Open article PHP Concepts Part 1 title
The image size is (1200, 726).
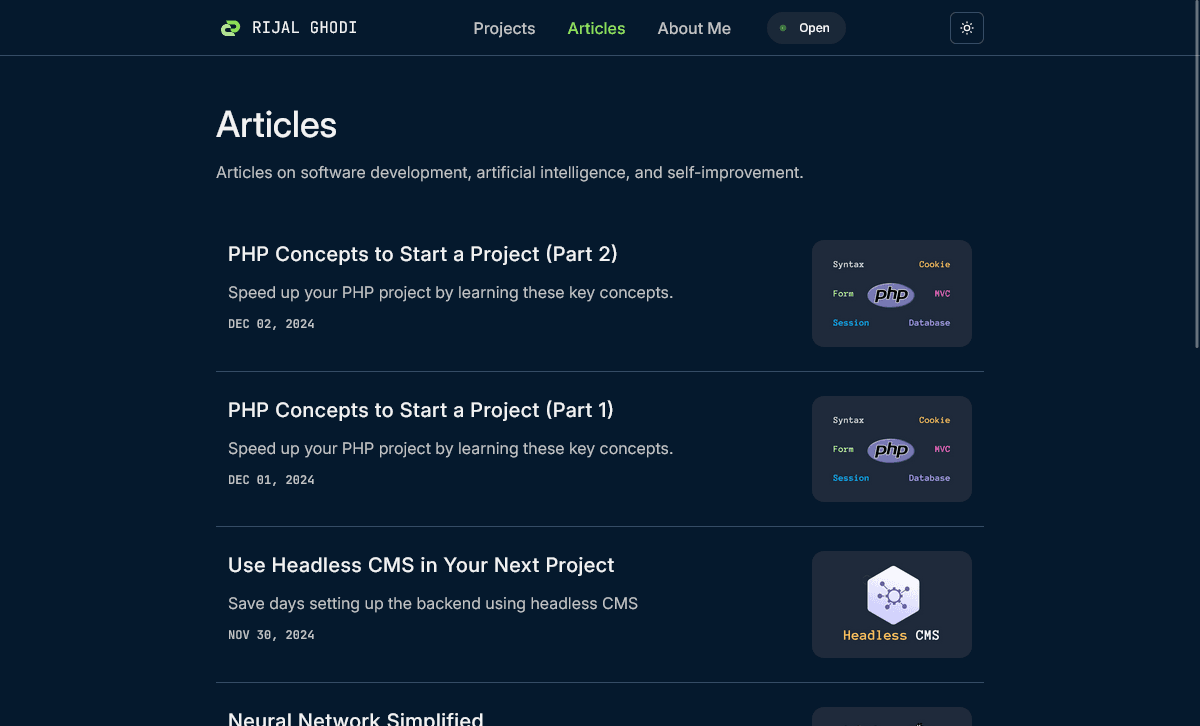point(420,410)
